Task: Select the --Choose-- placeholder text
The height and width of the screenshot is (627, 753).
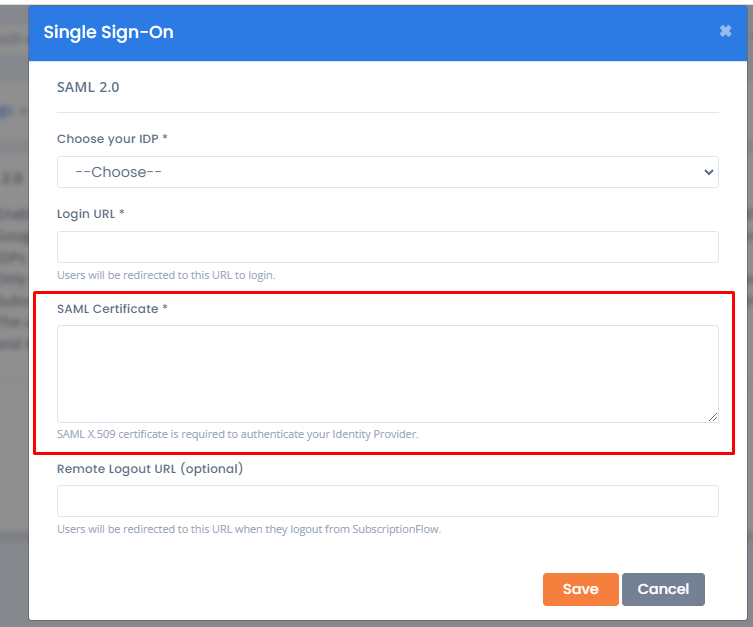Action: tap(118, 172)
